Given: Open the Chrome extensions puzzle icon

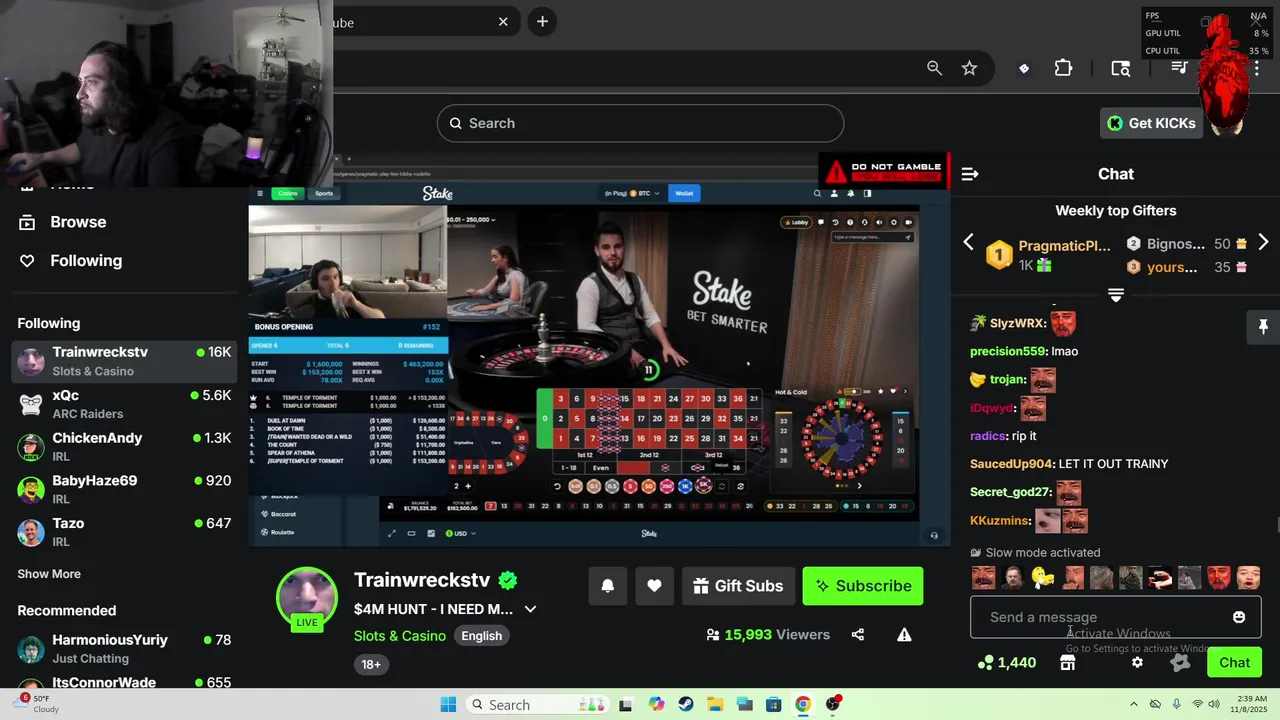Looking at the screenshot, I should tap(1063, 68).
